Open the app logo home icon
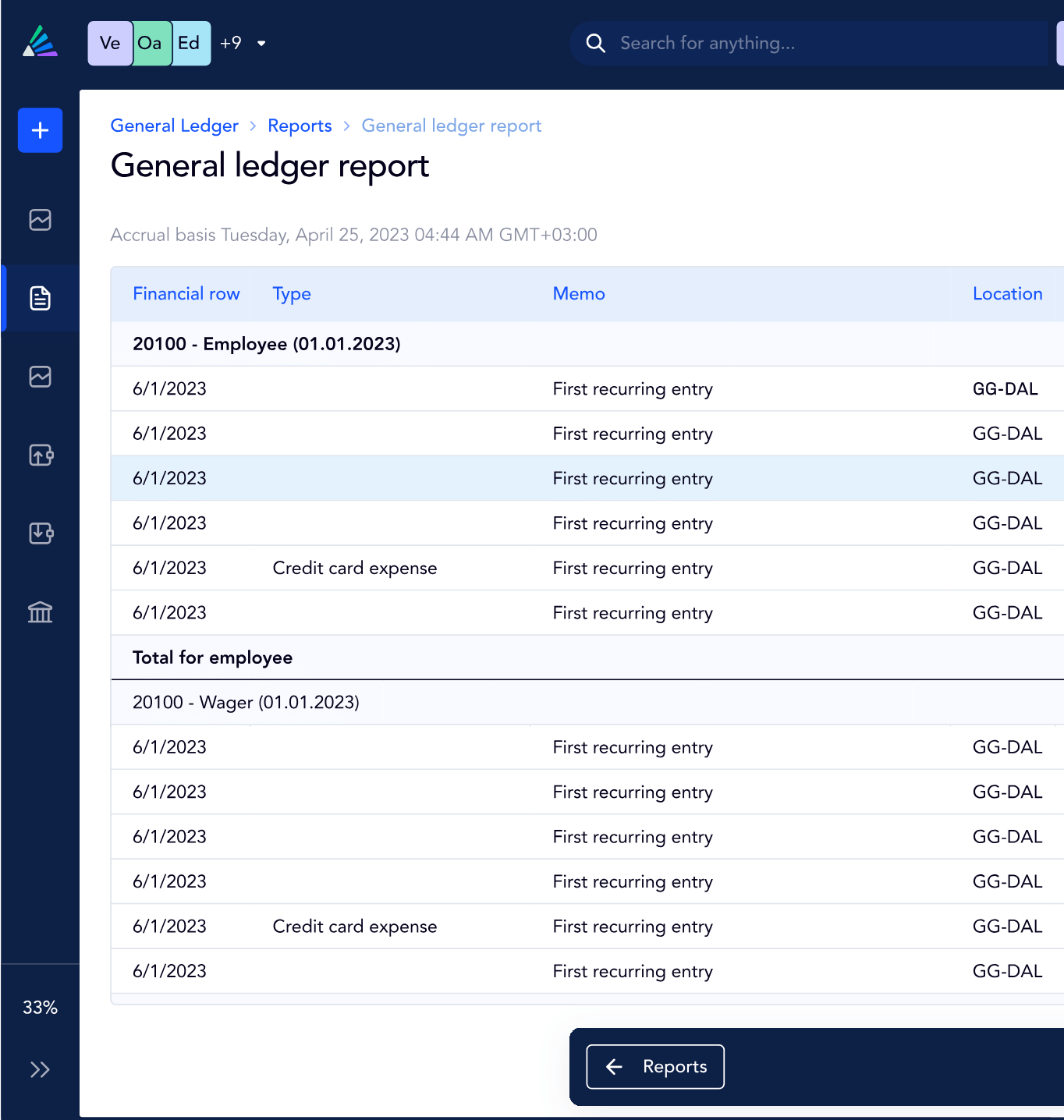 (x=40, y=42)
